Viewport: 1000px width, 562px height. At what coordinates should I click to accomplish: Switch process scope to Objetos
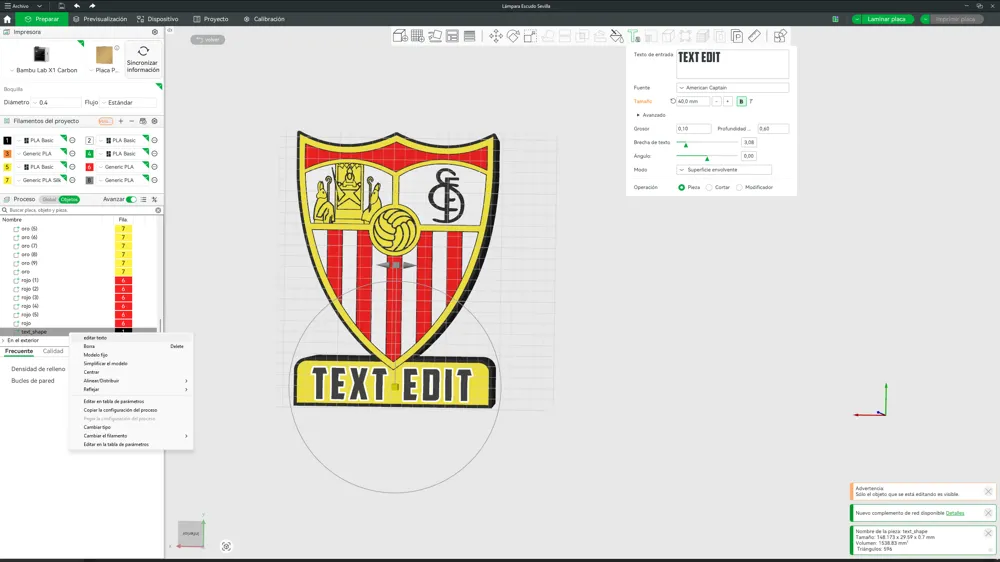coord(69,200)
